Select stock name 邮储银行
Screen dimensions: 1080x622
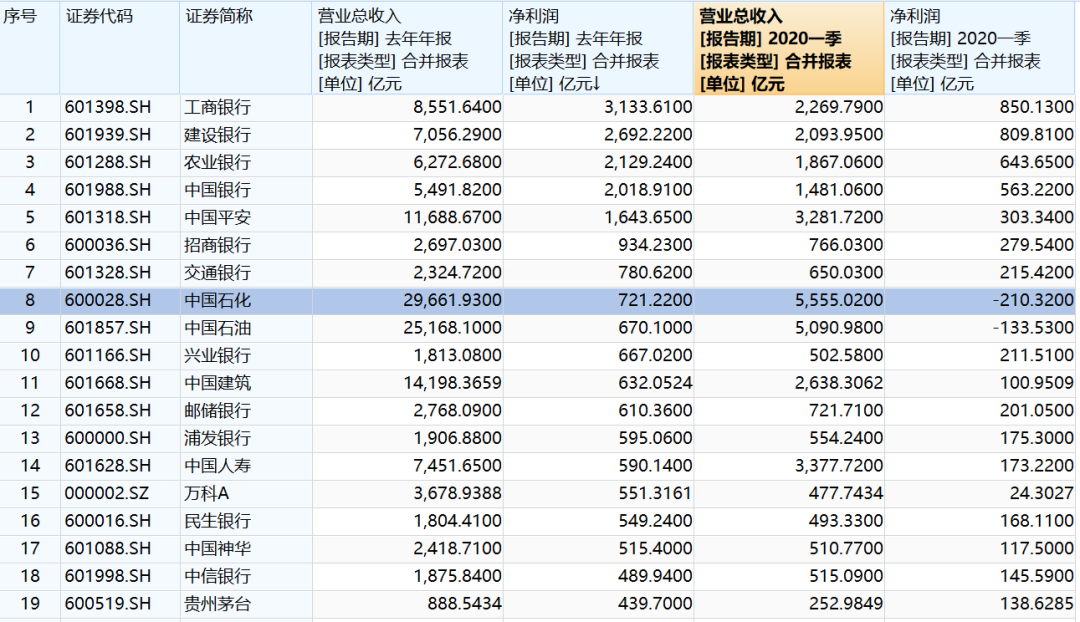coord(218,411)
